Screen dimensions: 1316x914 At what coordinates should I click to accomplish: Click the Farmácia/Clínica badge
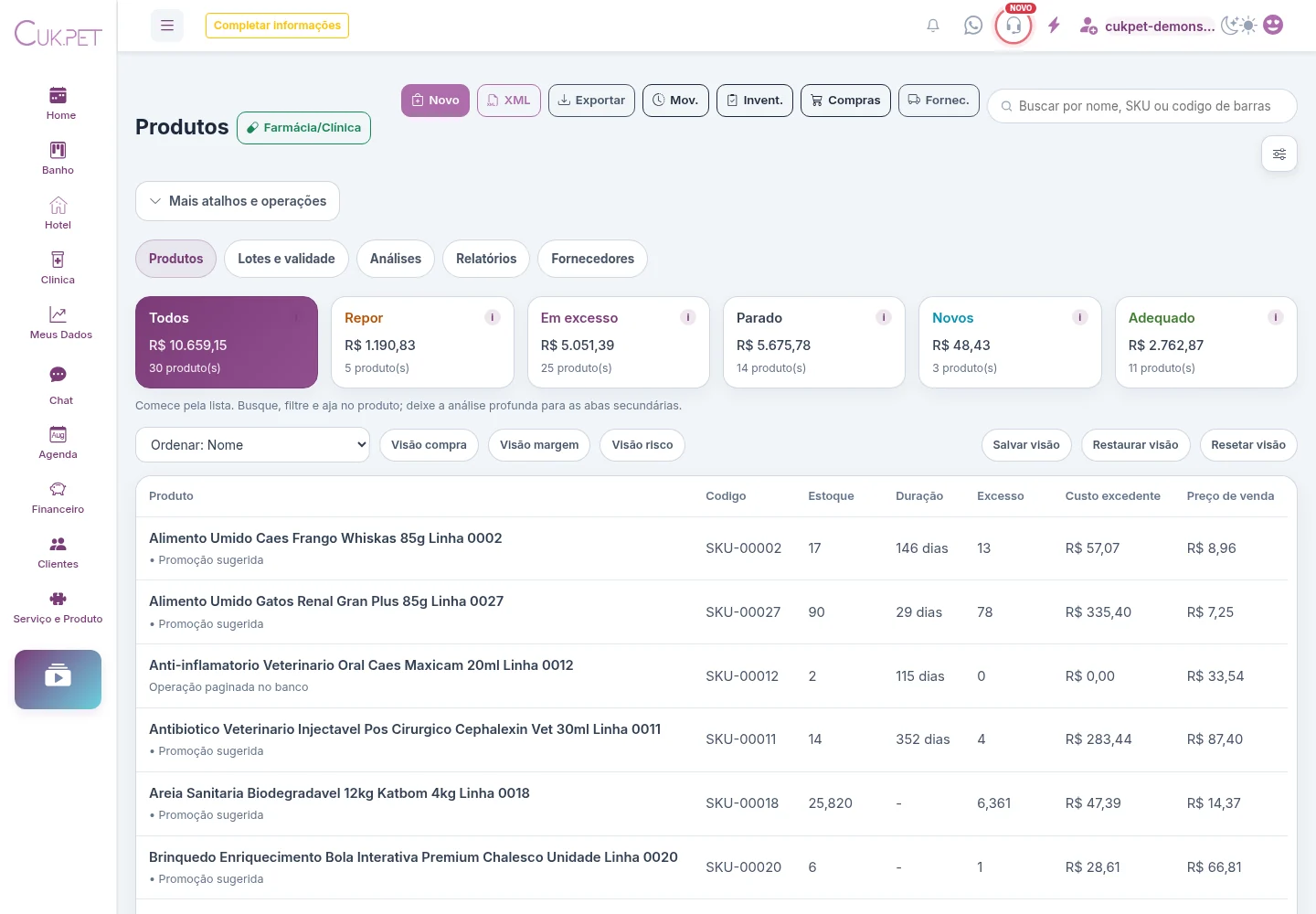click(303, 128)
